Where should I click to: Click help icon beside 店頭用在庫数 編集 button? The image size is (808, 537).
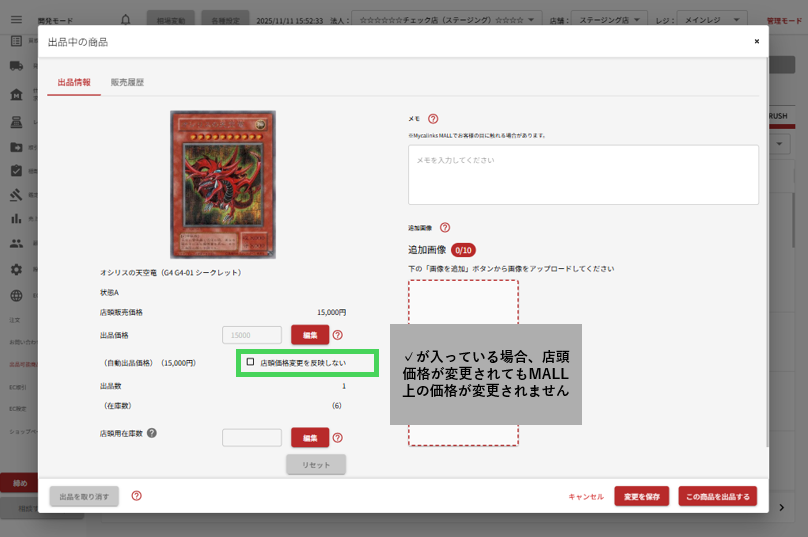pos(338,437)
